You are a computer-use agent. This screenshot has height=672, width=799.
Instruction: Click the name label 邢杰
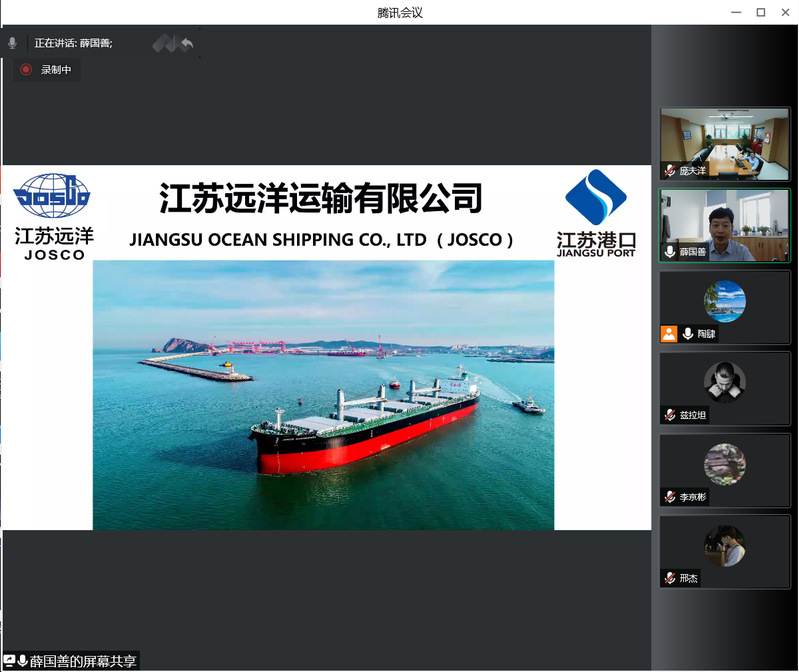point(688,578)
